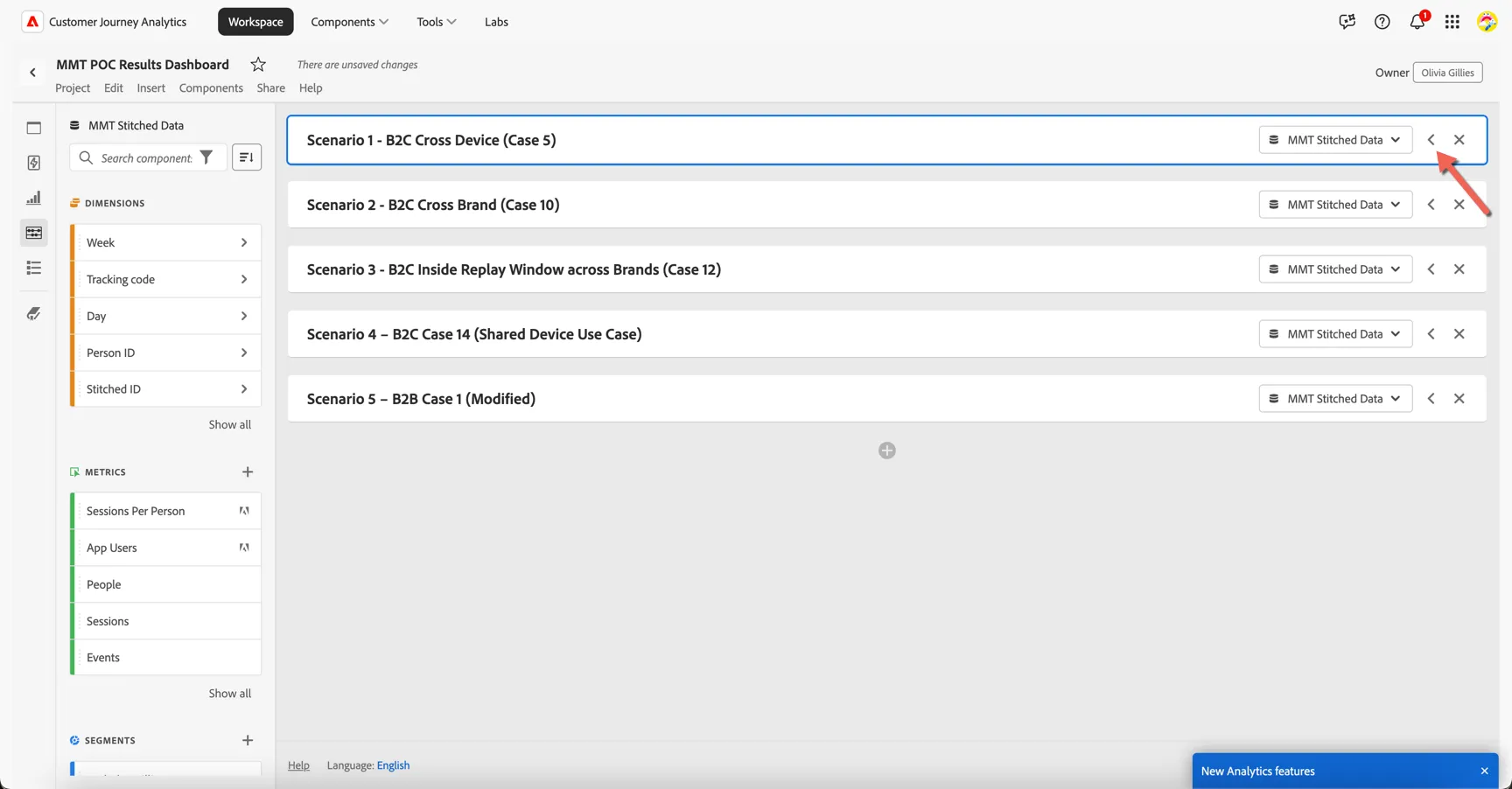Select the Visualizations bar chart icon in left rail
The image size is (1512, 789).
tap(34, 198)
